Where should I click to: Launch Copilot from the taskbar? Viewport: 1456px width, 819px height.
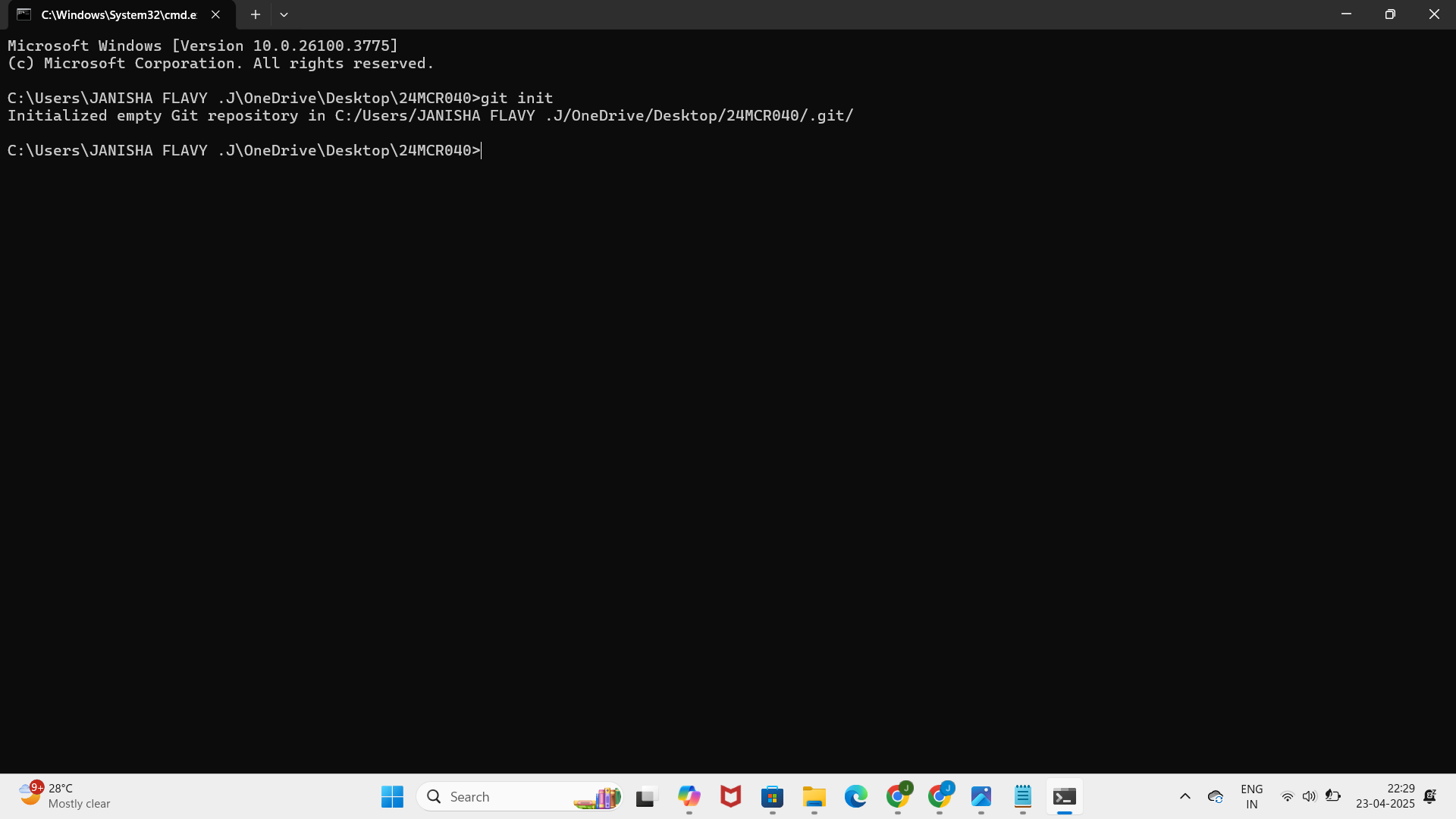pos(689,796)
